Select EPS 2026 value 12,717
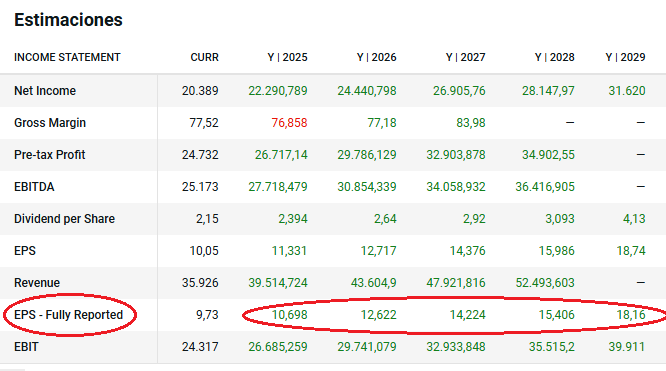 (x=378, y=251)
